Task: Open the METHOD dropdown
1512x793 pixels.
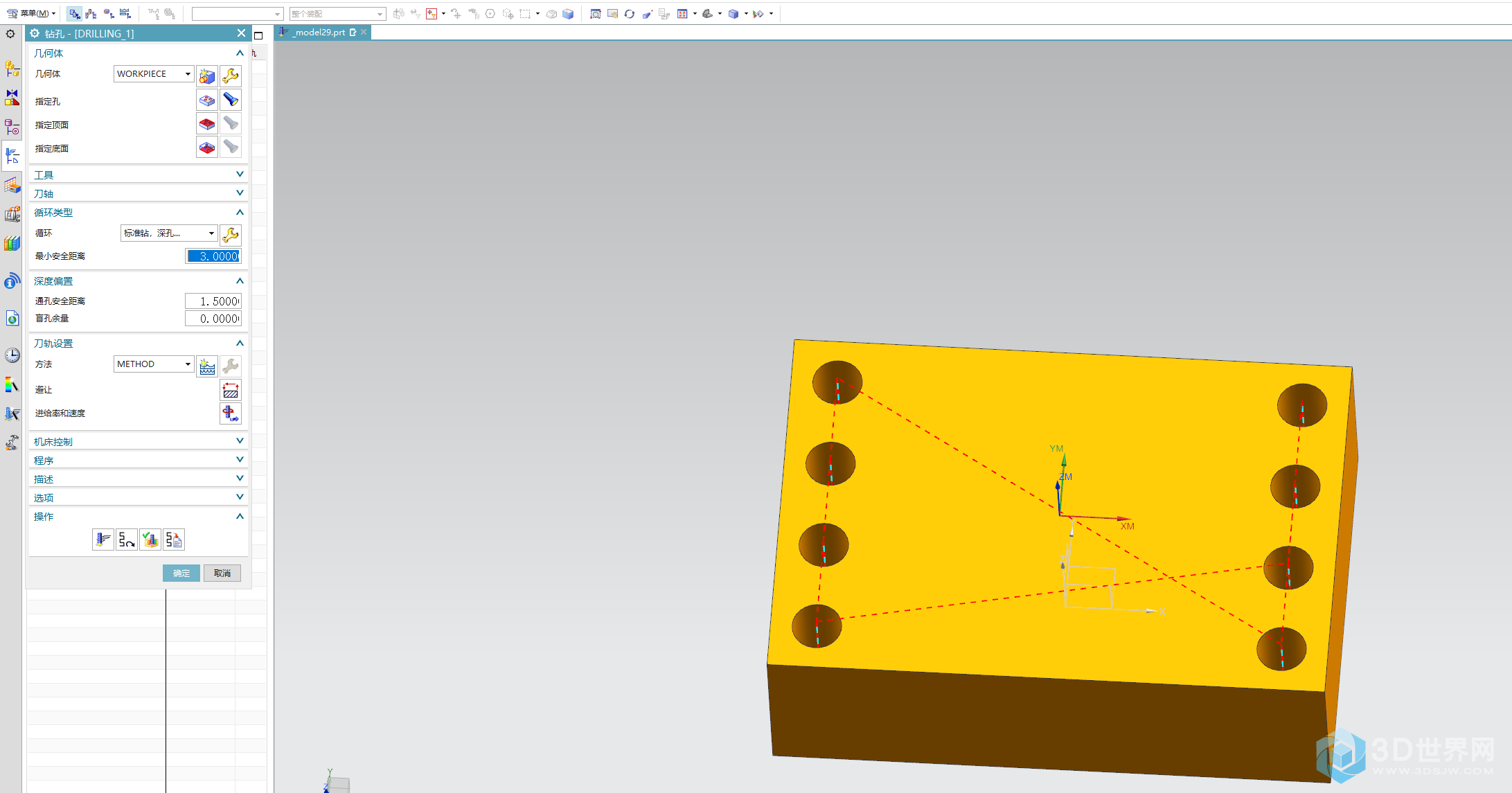Action: pyautogui.click(x=153, y=364)
